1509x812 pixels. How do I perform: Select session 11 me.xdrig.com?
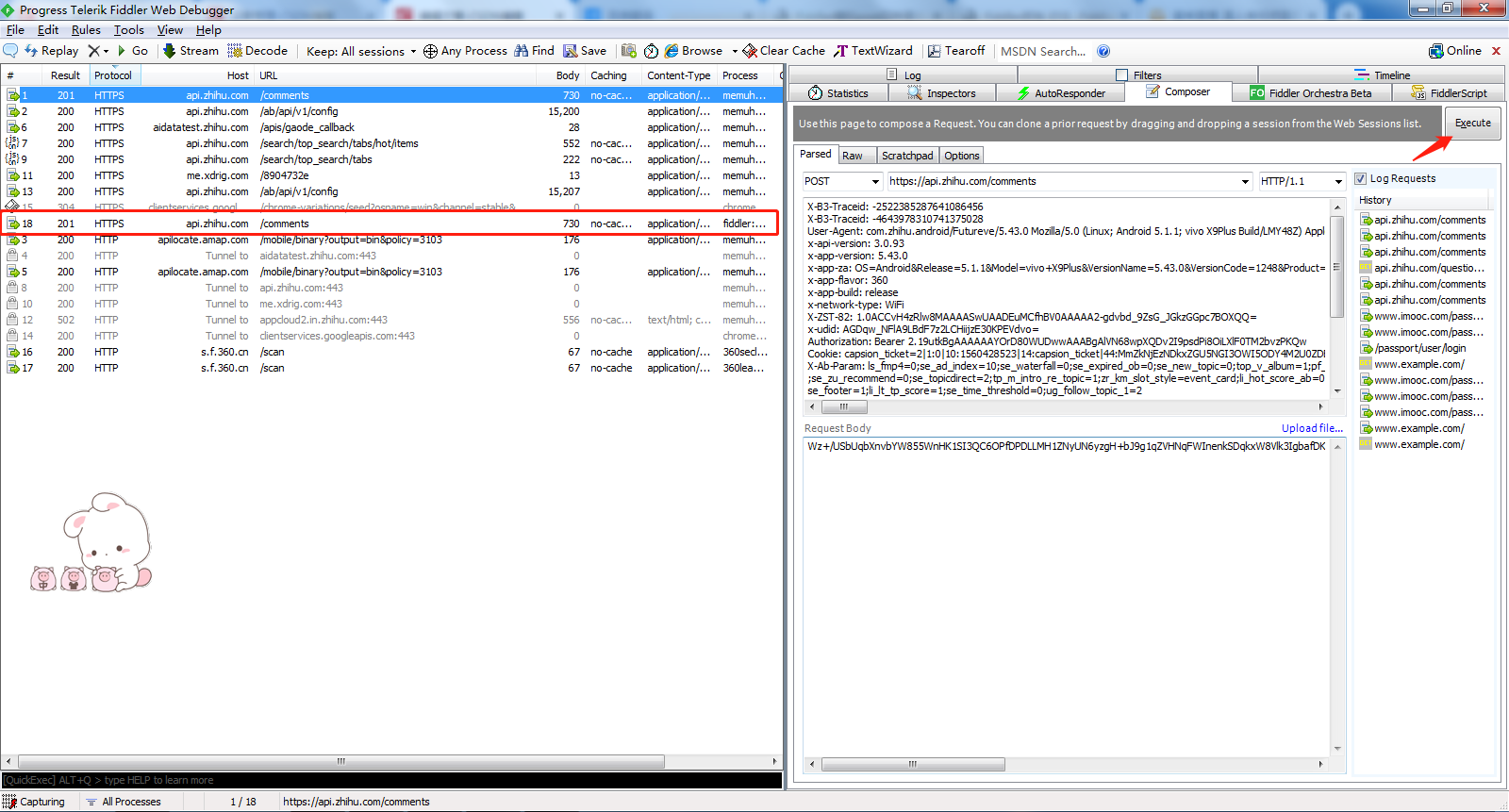coord(390,175)
